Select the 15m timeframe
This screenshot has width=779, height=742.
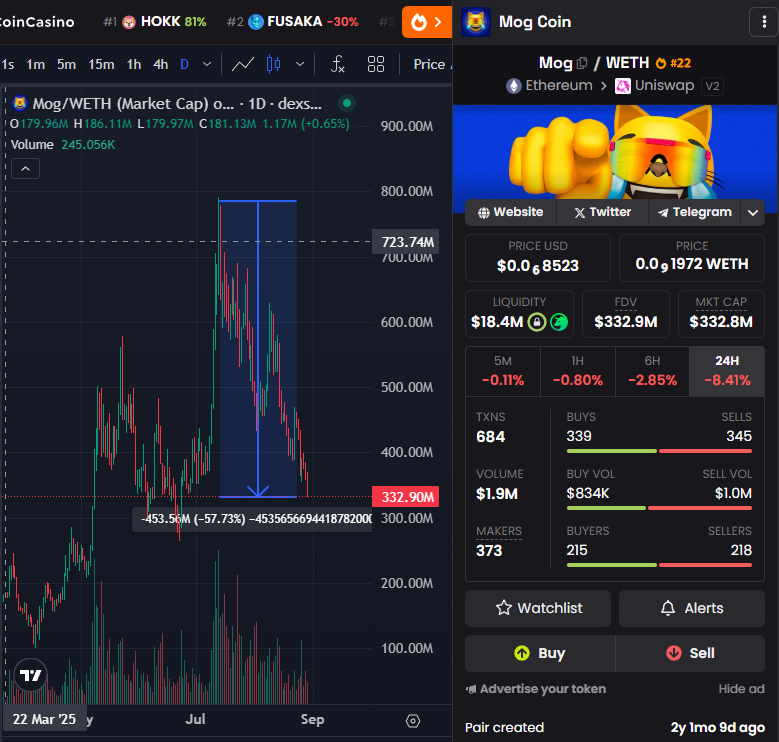(x=101, y=65)
